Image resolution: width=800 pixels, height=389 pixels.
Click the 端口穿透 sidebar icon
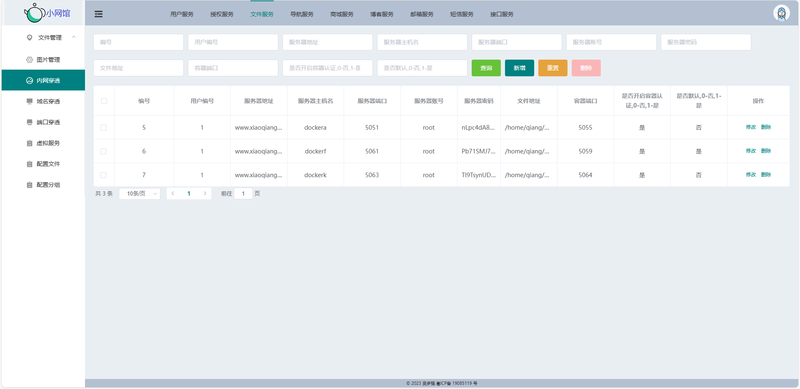[29, 123]
